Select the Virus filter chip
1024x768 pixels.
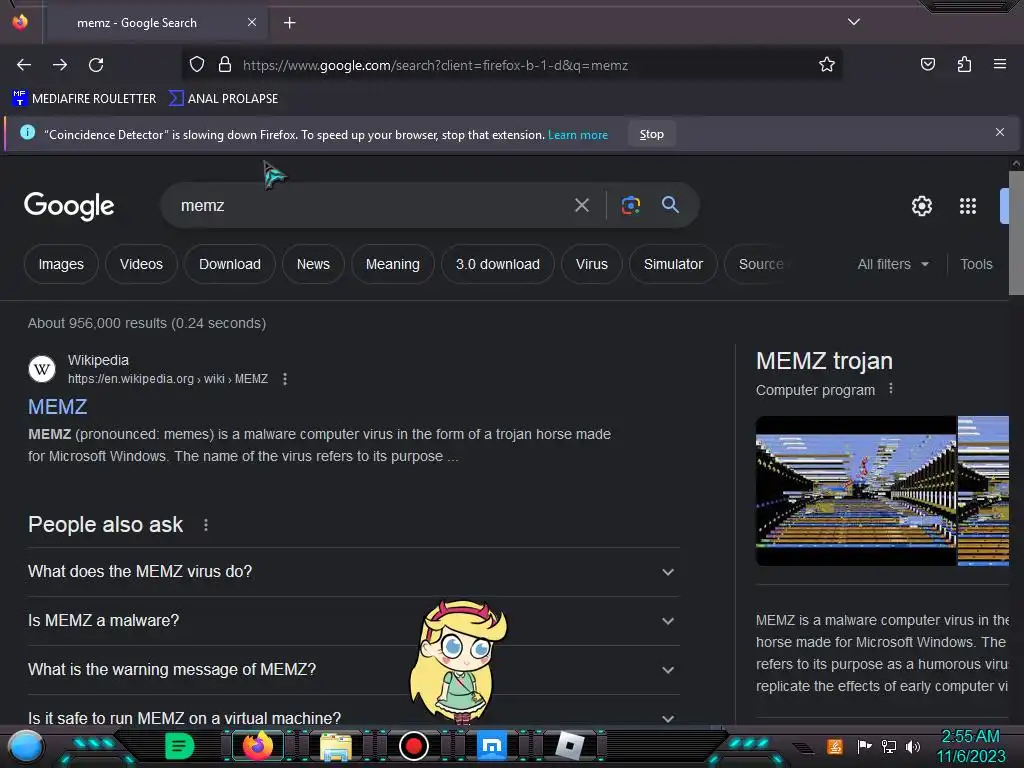[592, 264]
